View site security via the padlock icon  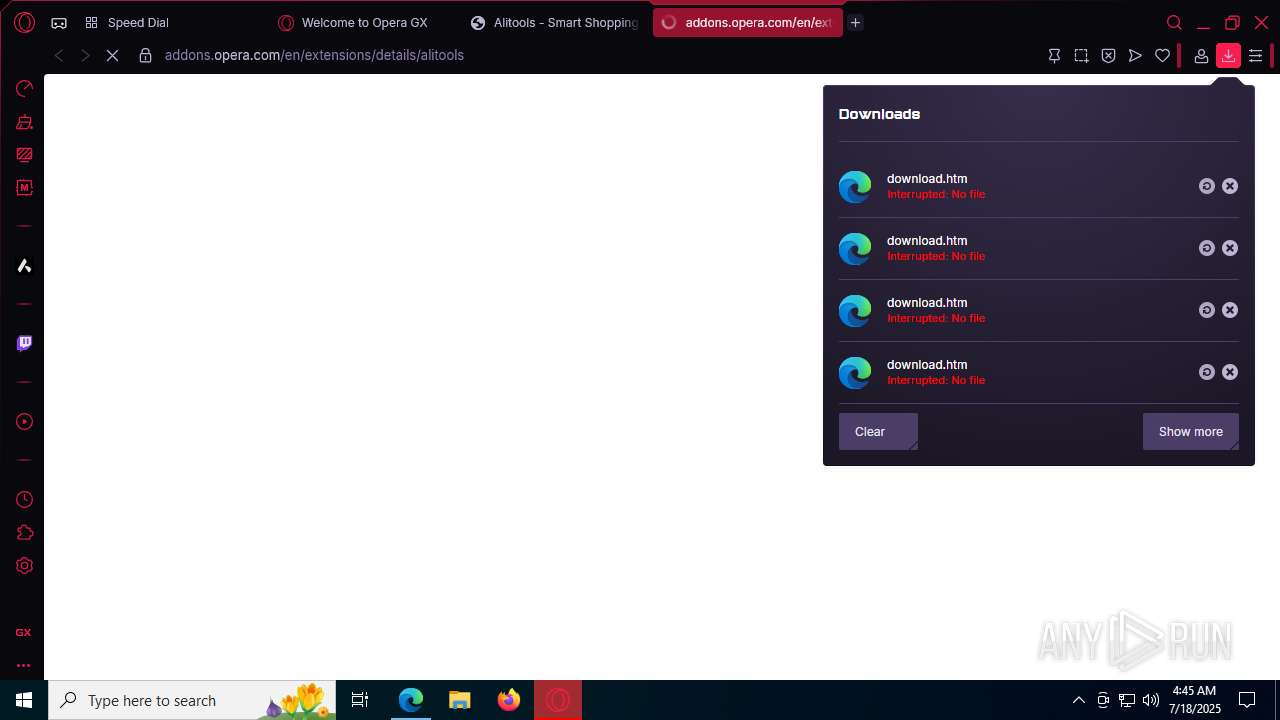[145, 55]
